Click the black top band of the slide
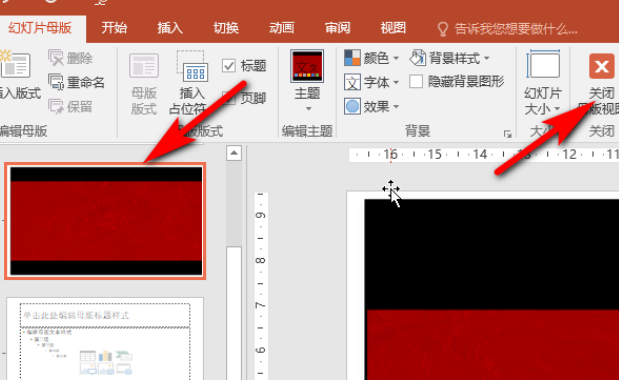 [491, 255]
